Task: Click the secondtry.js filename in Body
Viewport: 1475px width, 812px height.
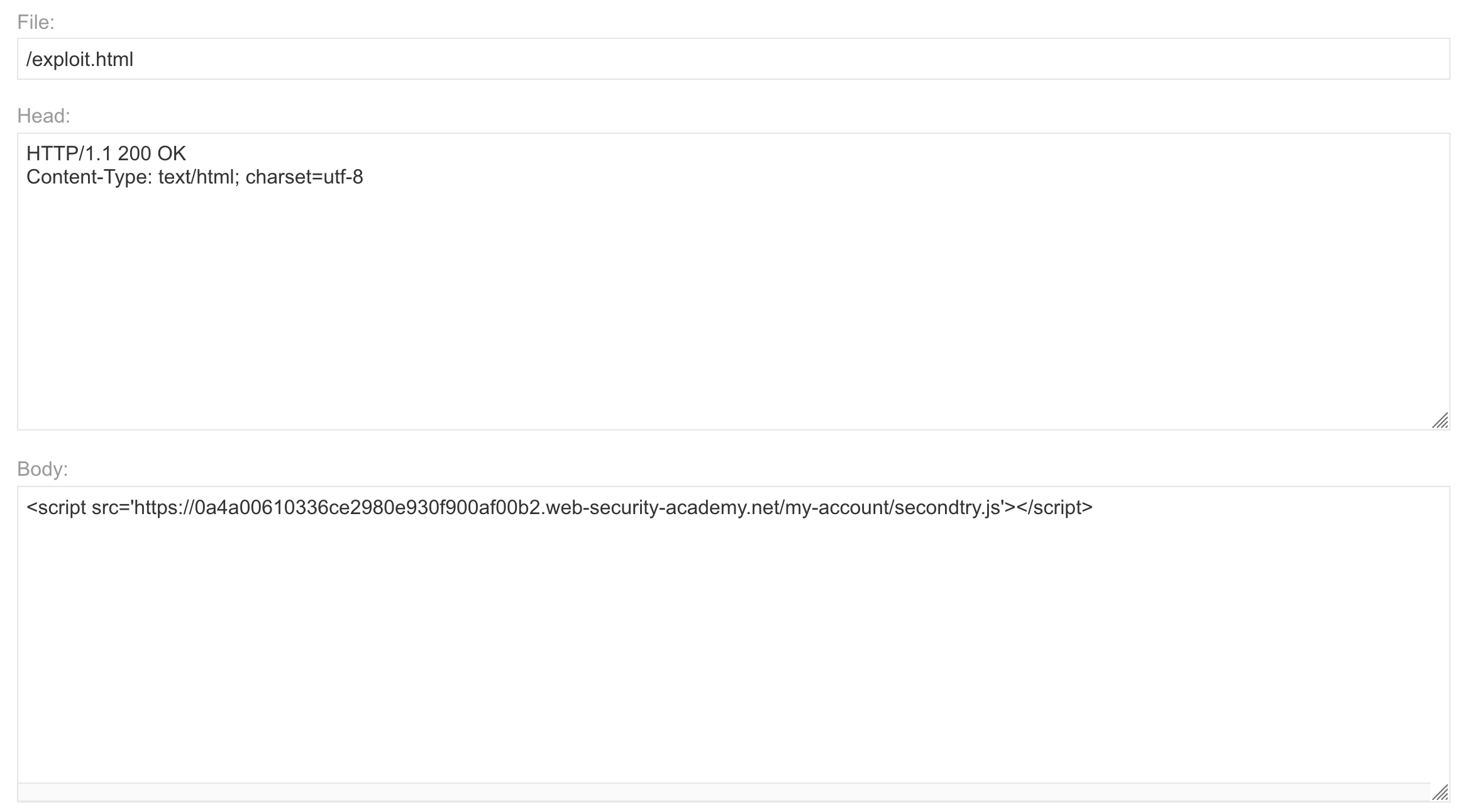Action: pyautogui.click(x=947, y=507)
